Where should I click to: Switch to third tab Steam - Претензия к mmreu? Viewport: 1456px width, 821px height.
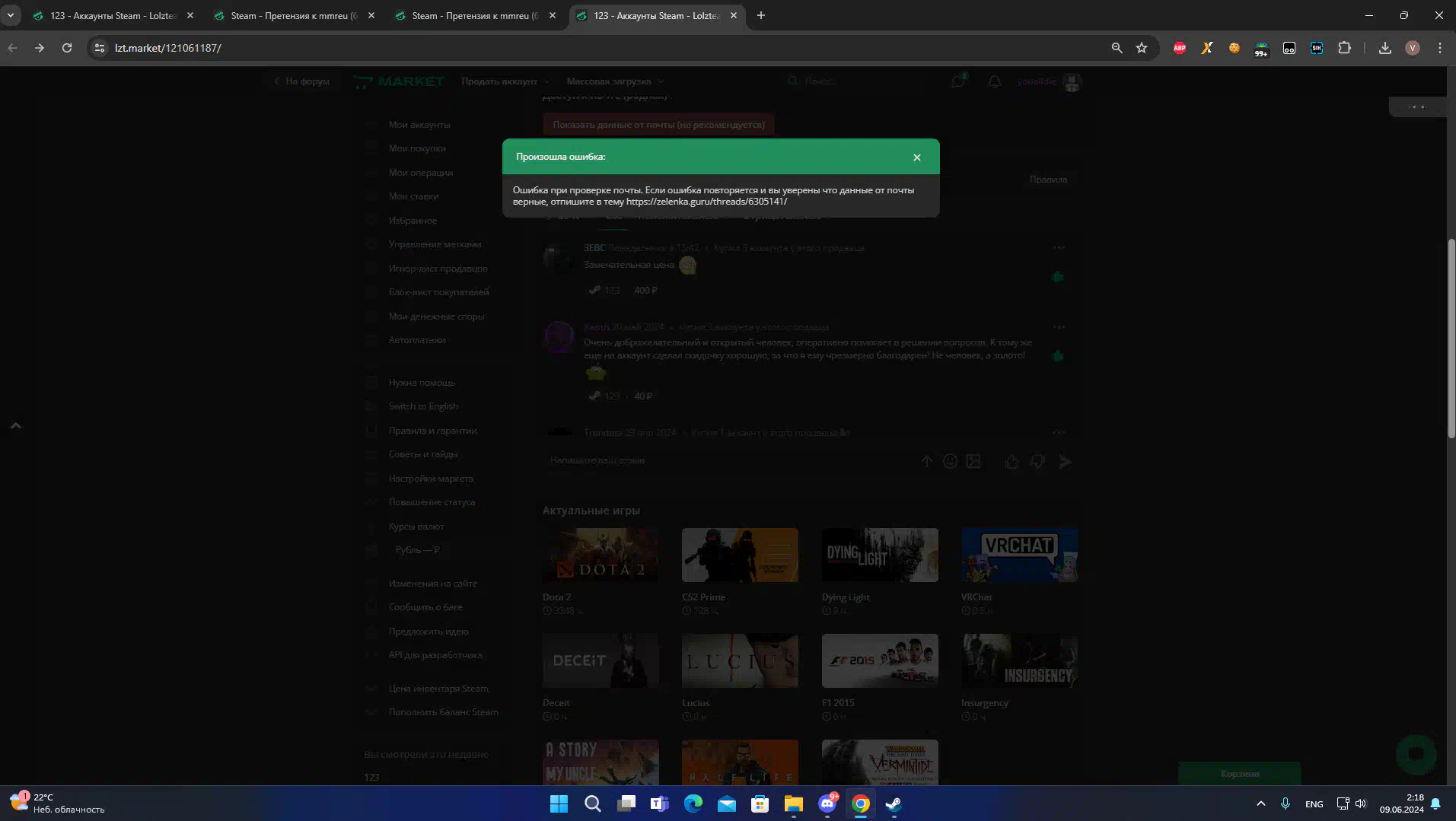coord(475,15)
